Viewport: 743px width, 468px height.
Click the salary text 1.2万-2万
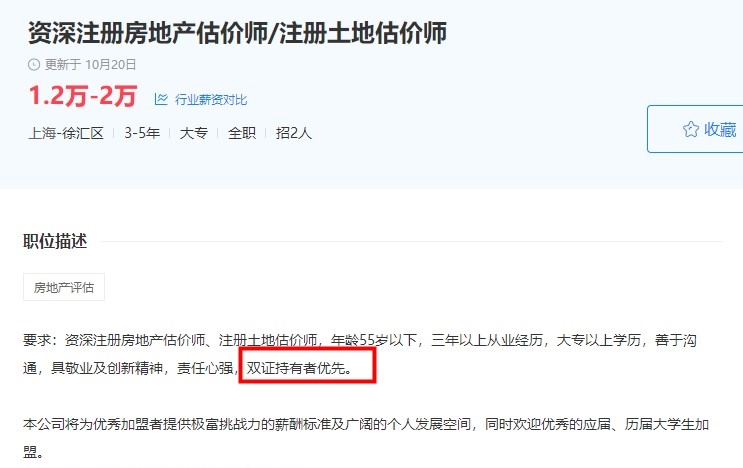(x=83, y=96)
